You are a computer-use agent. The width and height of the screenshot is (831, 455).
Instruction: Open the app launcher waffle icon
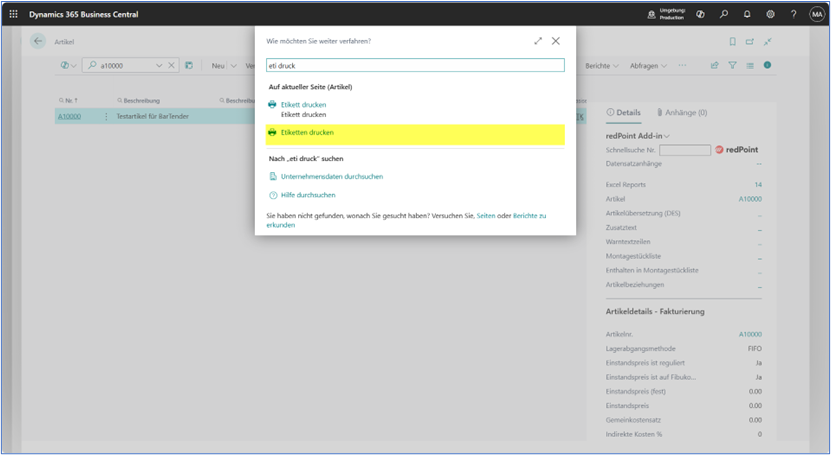pyautogui.click(x=13, y=14)
